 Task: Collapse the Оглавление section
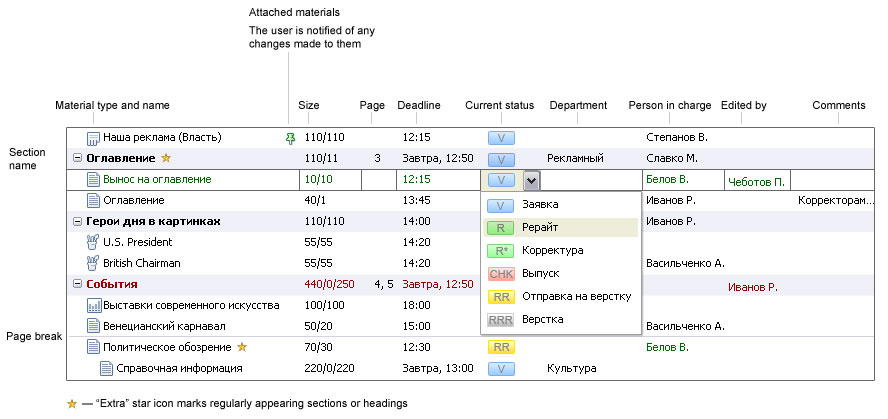78,159
